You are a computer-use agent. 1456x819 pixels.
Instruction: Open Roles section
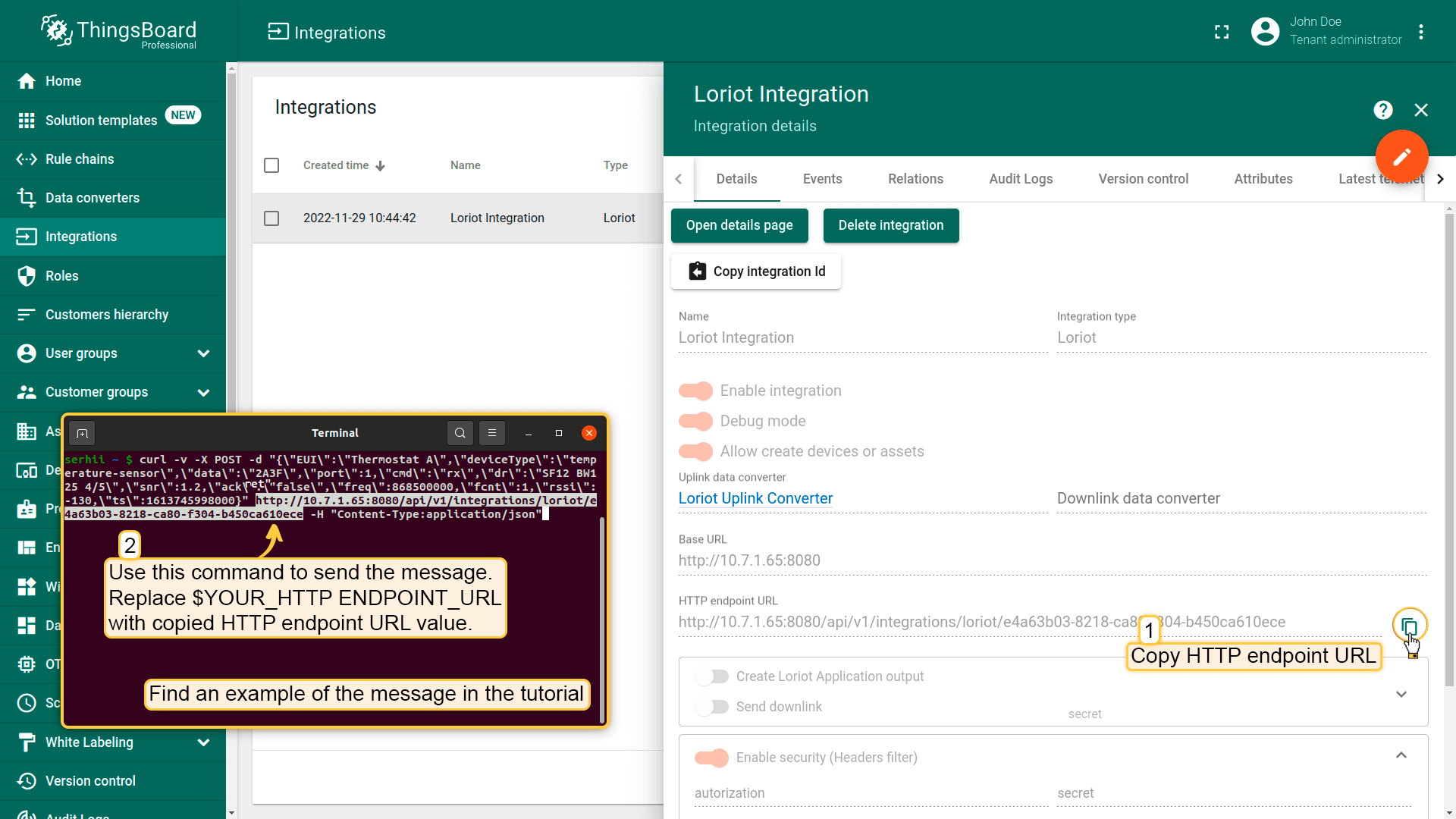point(113,276)
